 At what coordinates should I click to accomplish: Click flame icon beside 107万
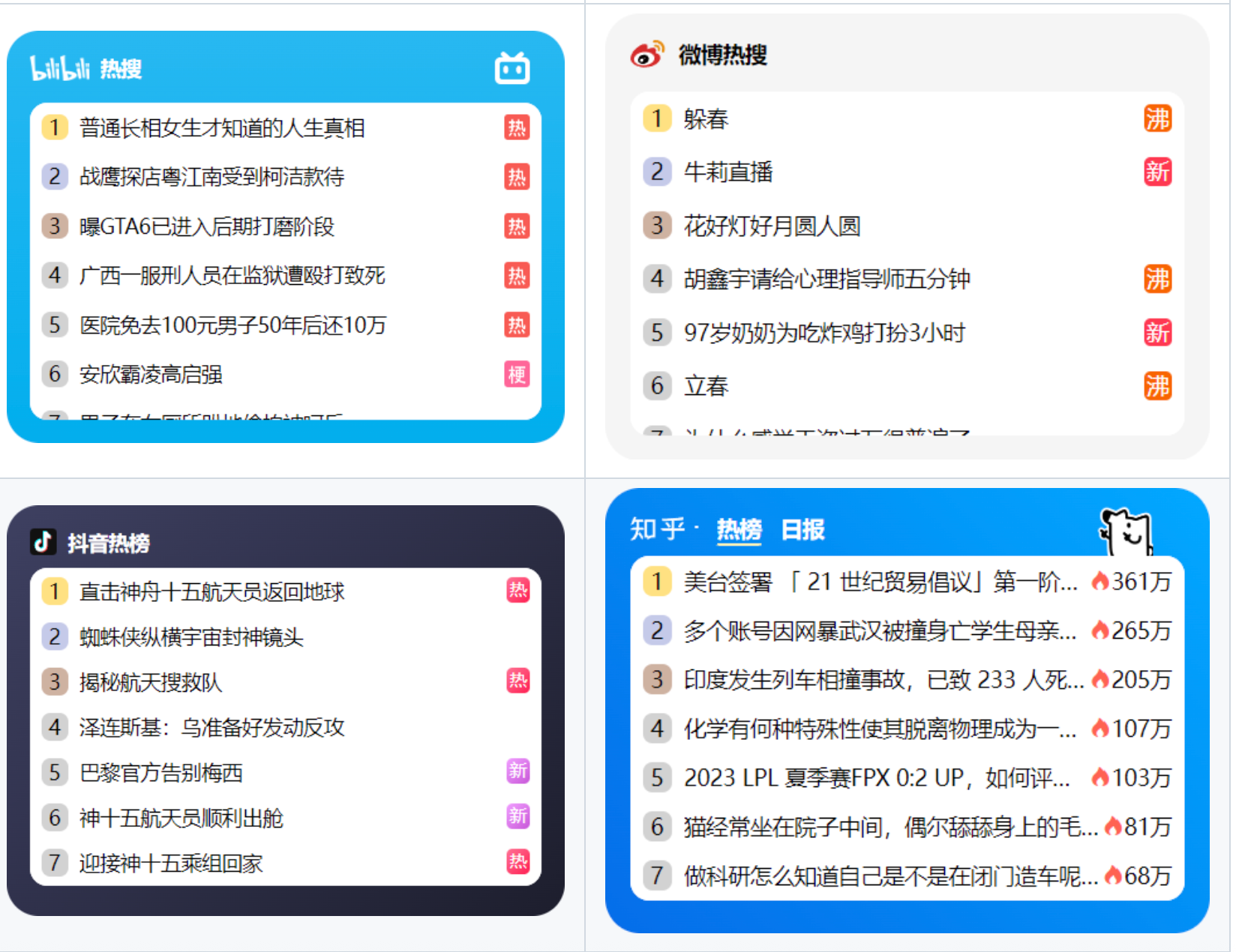(x=1099, y=728)
